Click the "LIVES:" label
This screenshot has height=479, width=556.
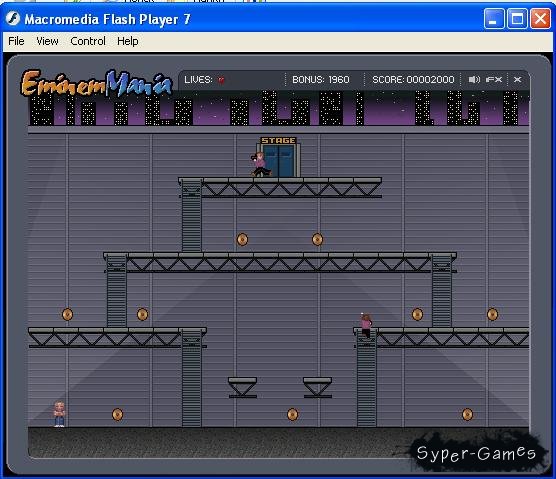coord(198,80)
